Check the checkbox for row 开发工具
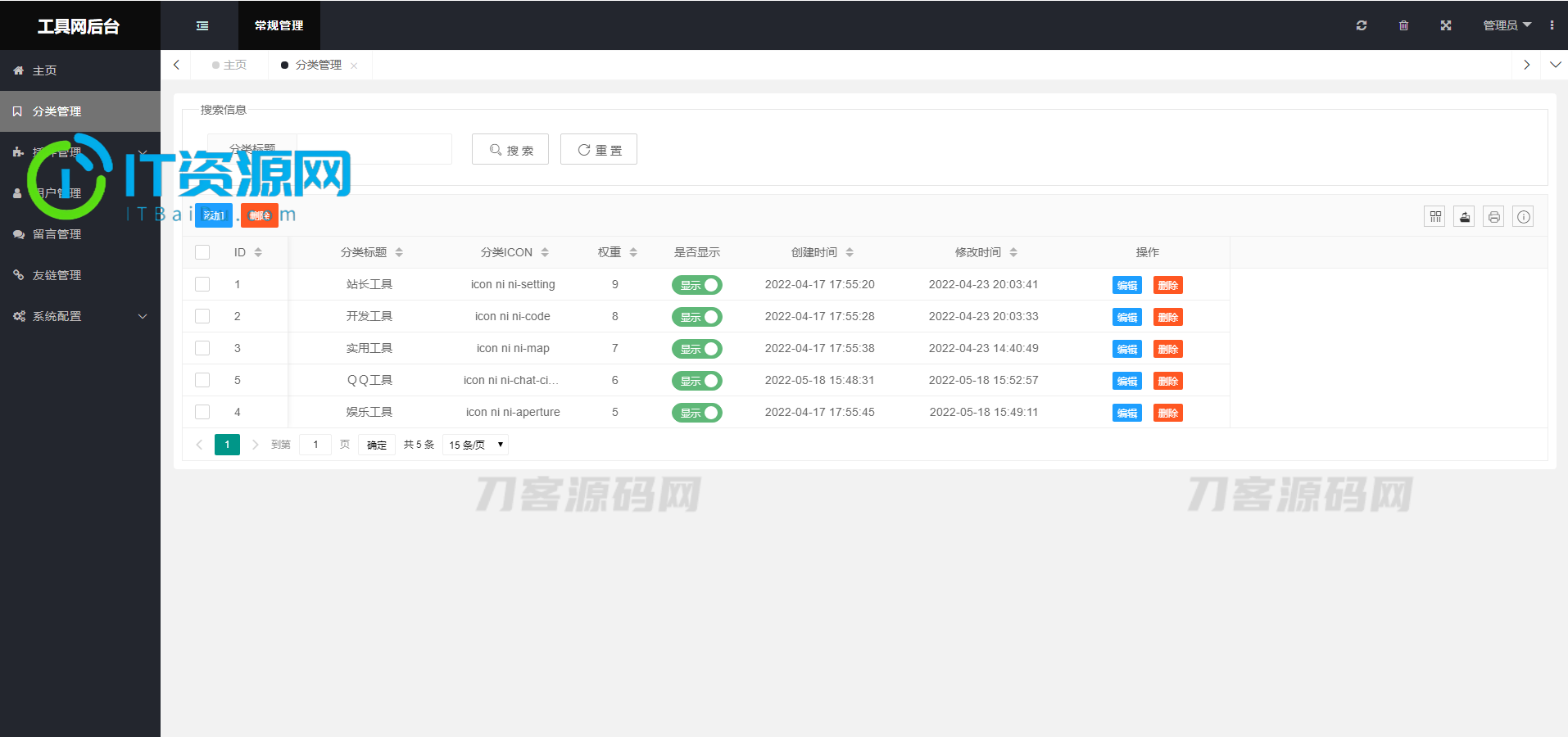 click(202, 316)
